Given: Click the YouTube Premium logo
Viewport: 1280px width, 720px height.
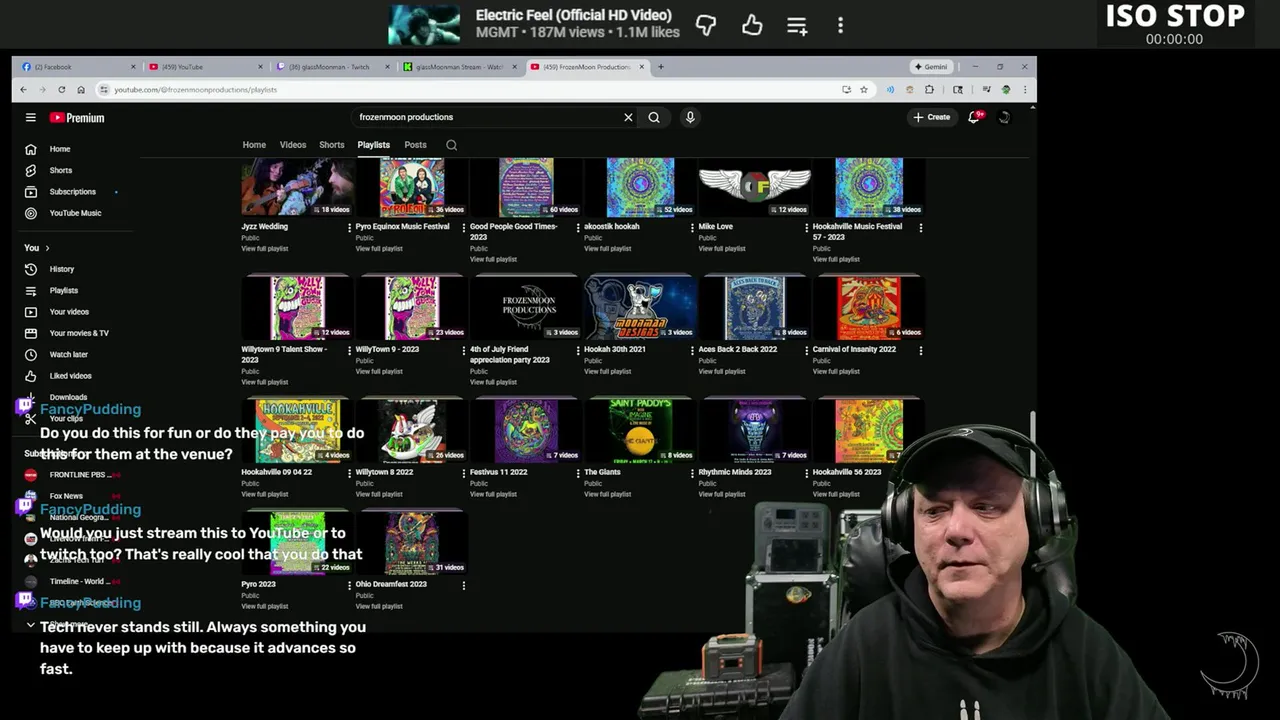Looking at the screenshot, I should point(77,118).
